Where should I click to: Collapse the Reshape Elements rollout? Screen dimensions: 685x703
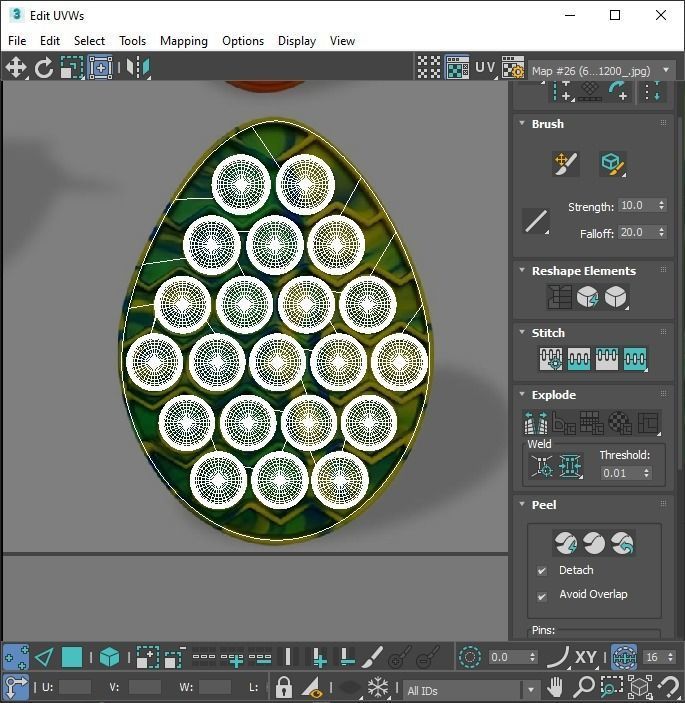[522, 270]
